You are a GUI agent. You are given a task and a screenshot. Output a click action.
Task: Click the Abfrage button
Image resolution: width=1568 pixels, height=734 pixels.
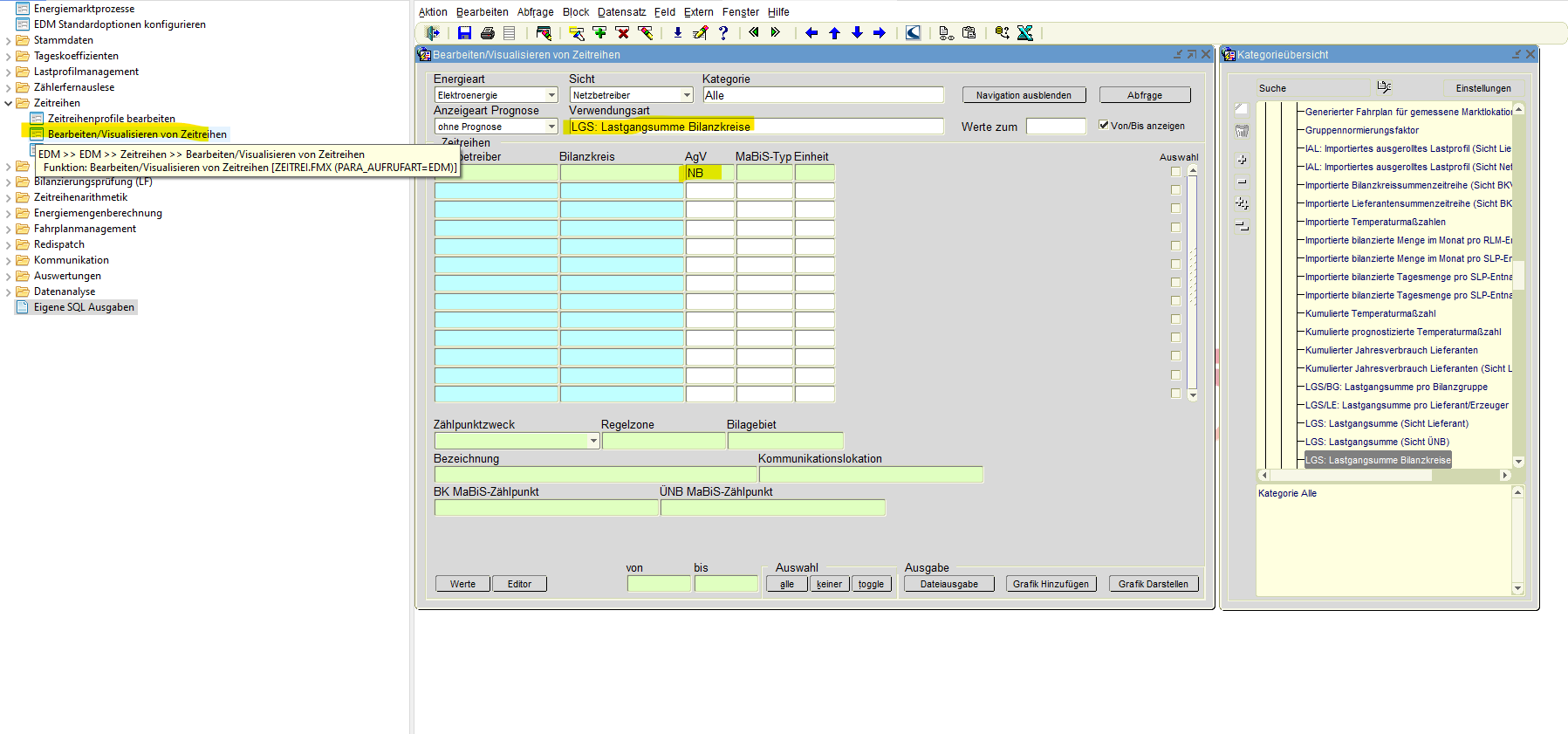tap(1144, 95)
